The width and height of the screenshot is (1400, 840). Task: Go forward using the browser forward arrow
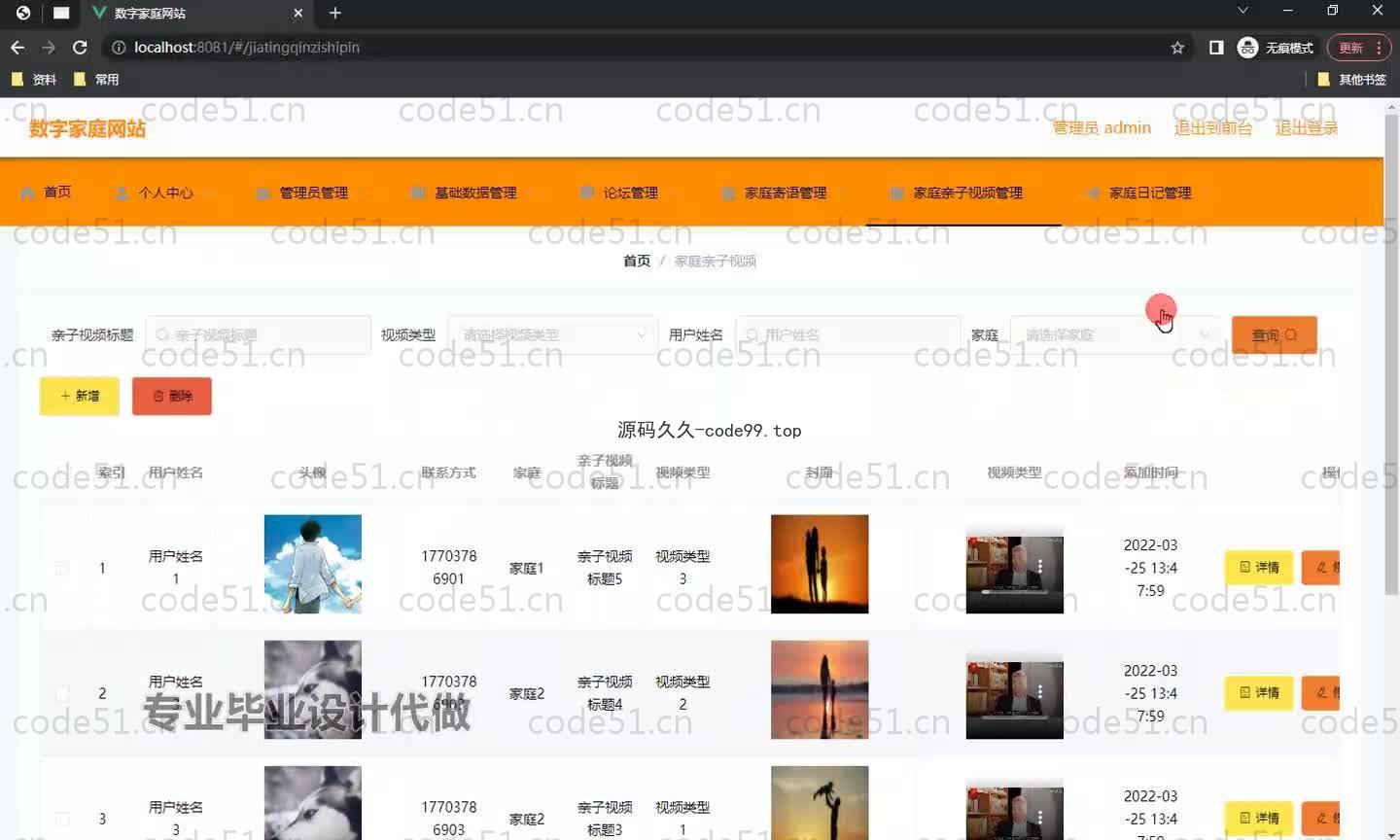click(49, 47)
